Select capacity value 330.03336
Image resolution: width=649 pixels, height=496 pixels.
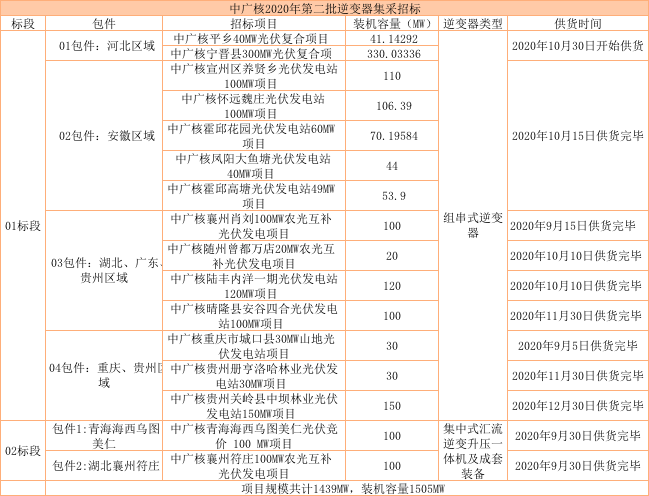[x=392, y=53]
